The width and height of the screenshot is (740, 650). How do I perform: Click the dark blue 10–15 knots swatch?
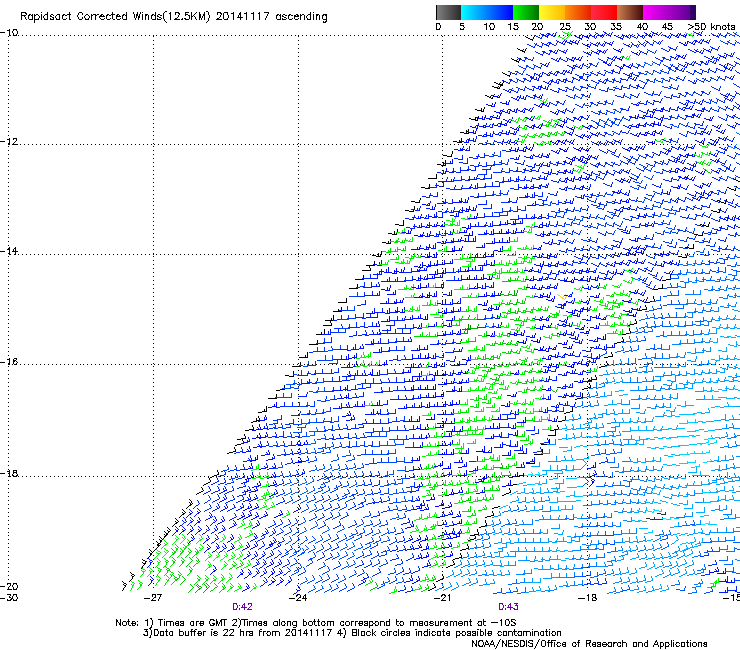coord(500,12)
